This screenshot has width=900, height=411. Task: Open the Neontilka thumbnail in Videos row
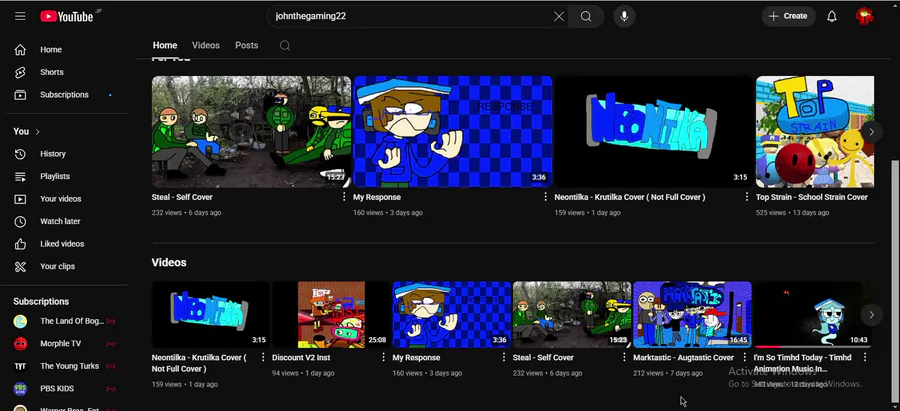211,315
